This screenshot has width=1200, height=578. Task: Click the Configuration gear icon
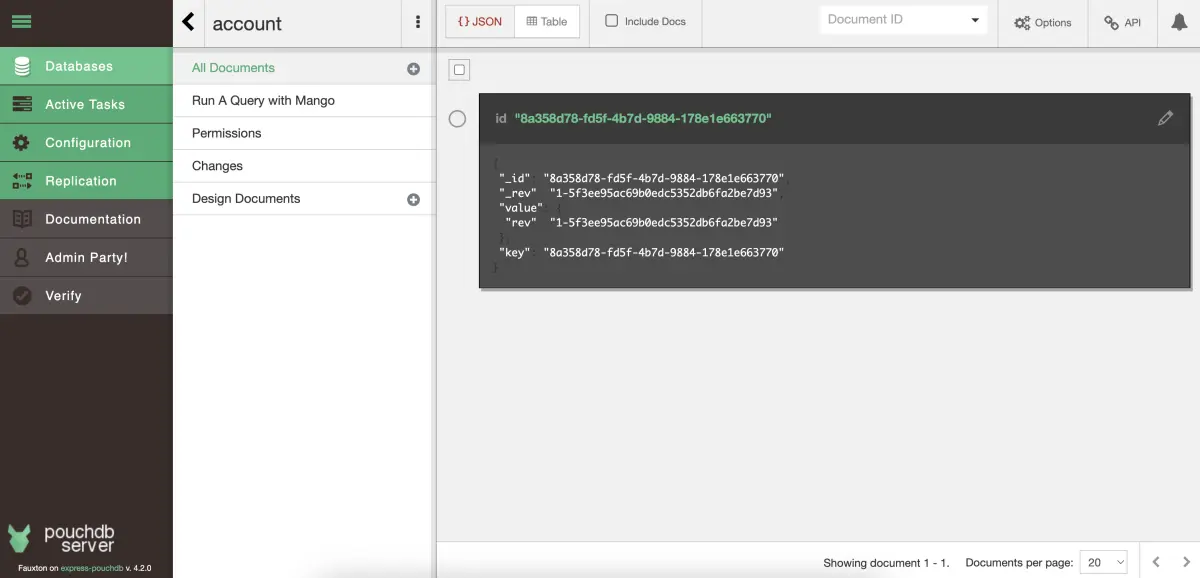click(22, 143)
